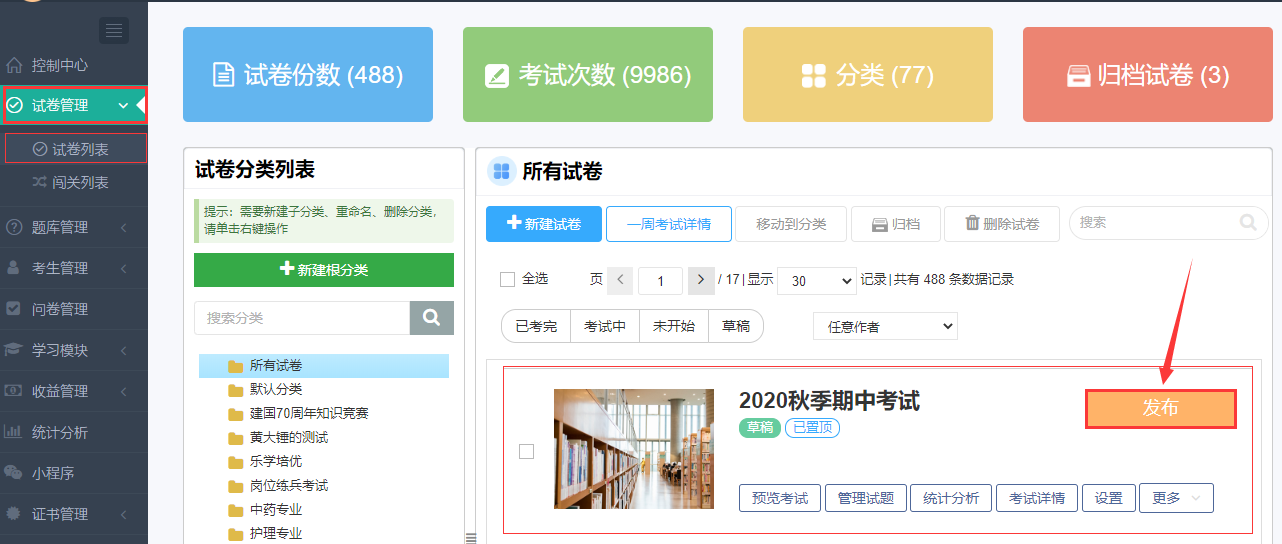Filter by 草稿 tab
Image resolution: width=1282 pixels, height=544 pixels.
736,326
